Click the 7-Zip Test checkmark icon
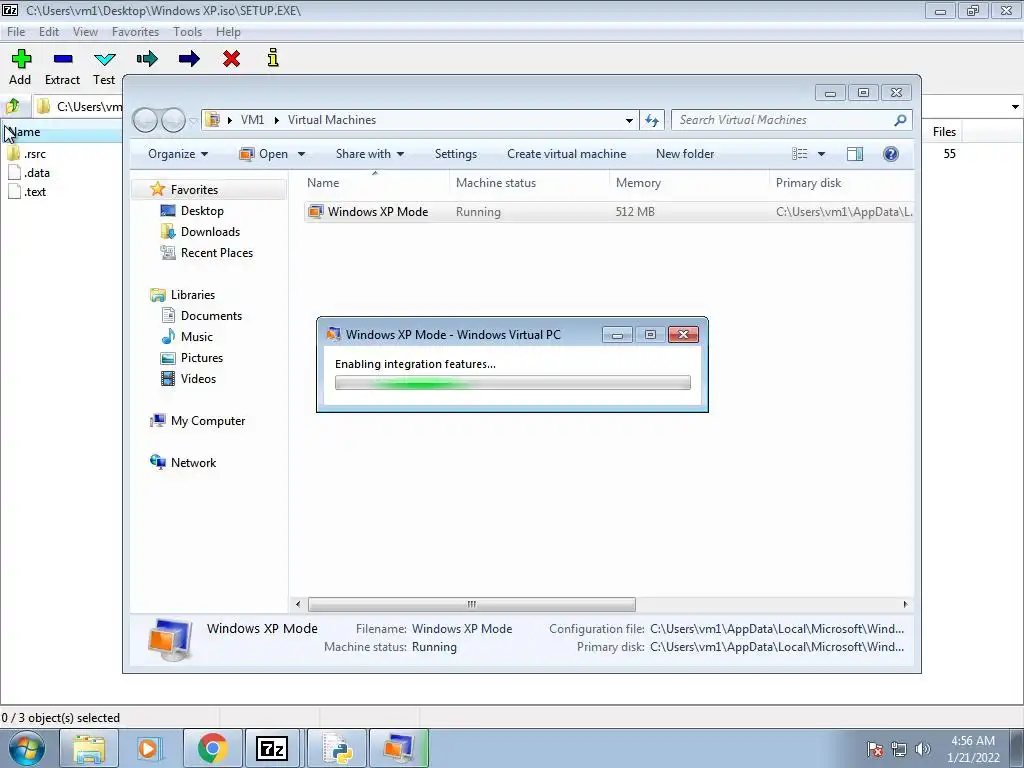 (104, 59)
